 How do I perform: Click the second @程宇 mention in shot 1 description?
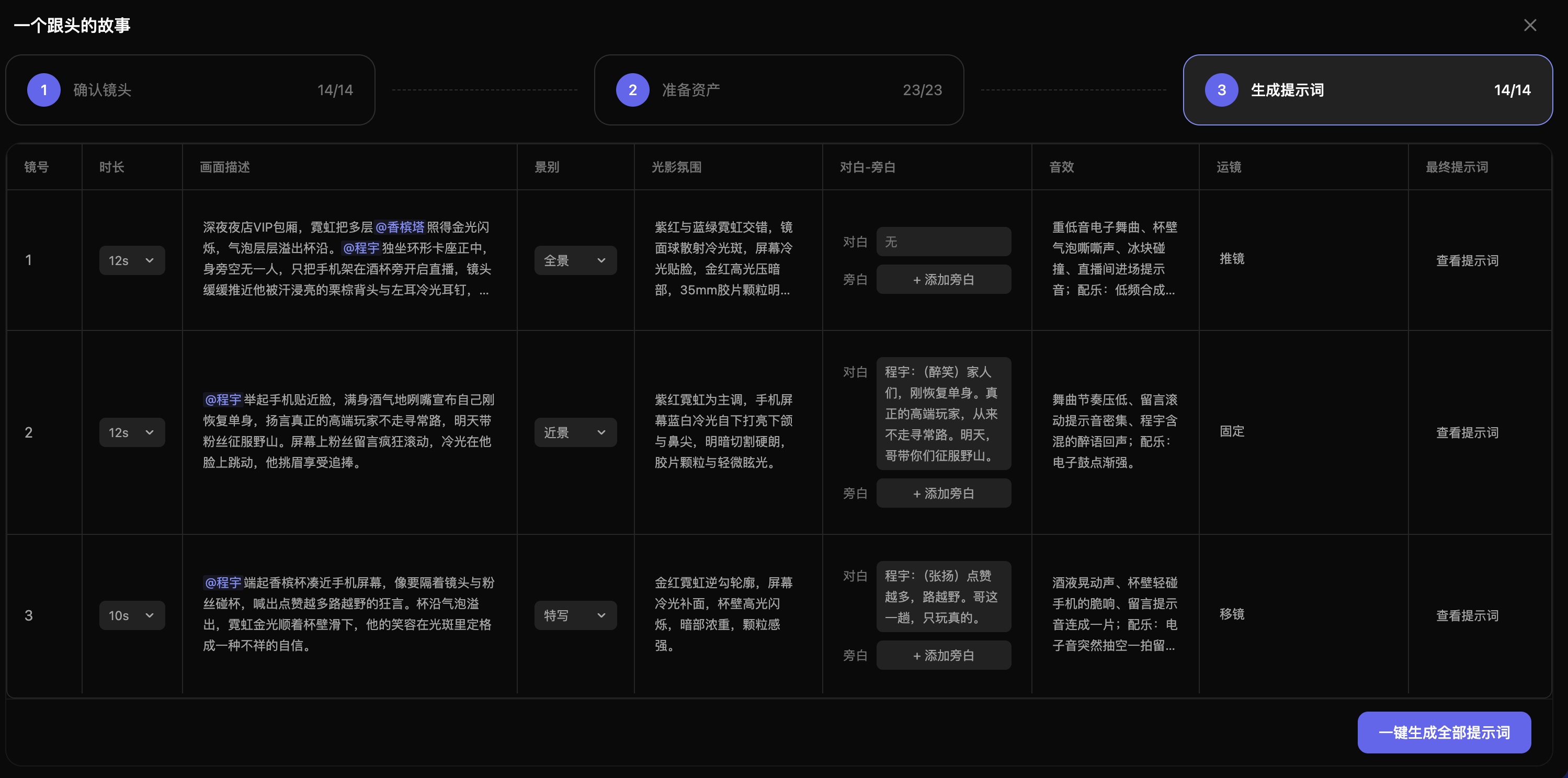[361, 248]
